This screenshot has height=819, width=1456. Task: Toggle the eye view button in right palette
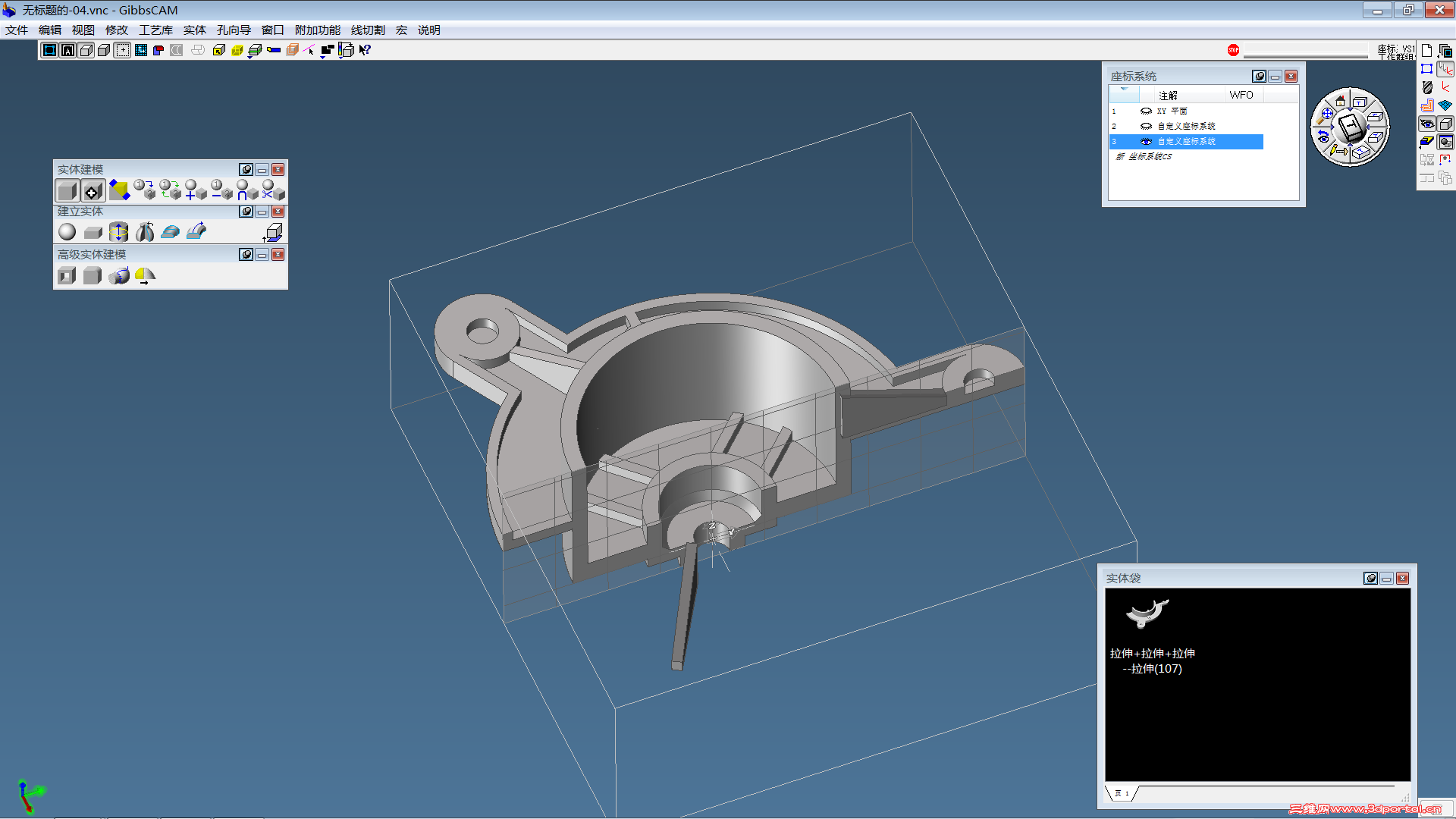point(1427,124)
